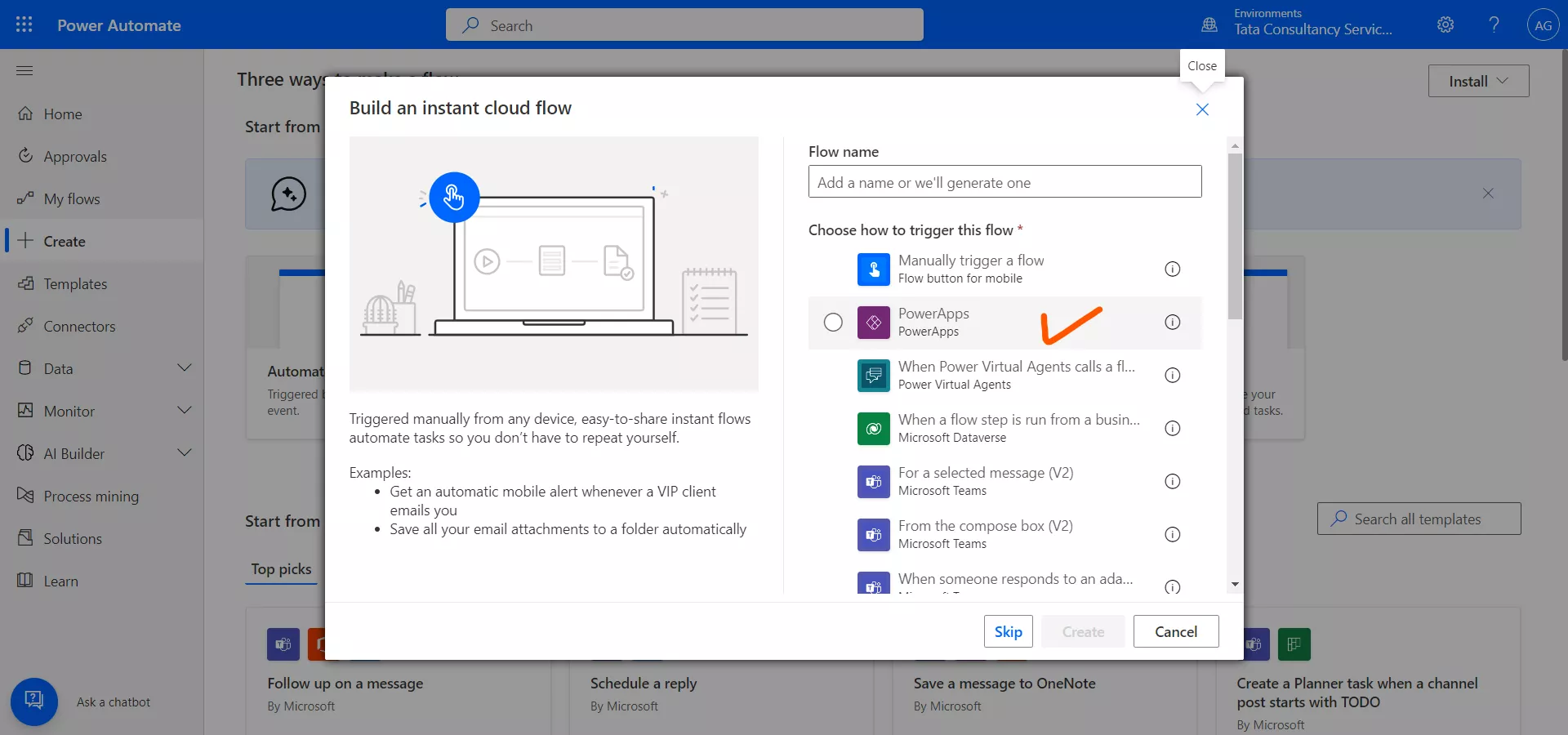This screenshot has height=735, width=1568.
Task: Open the AG account avatar
Action: coord(1543,25)
